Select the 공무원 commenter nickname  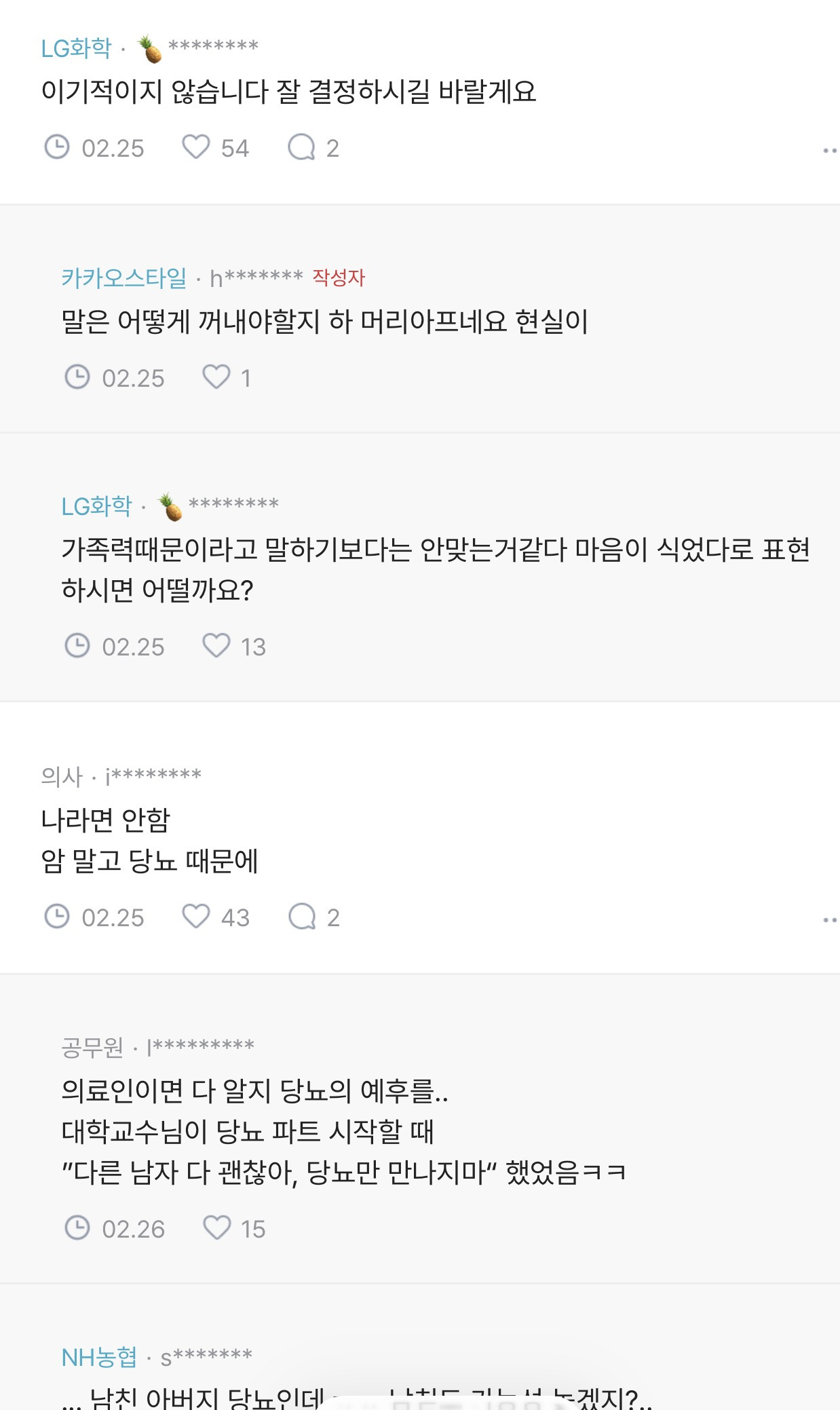click(x=201, y=1047)
